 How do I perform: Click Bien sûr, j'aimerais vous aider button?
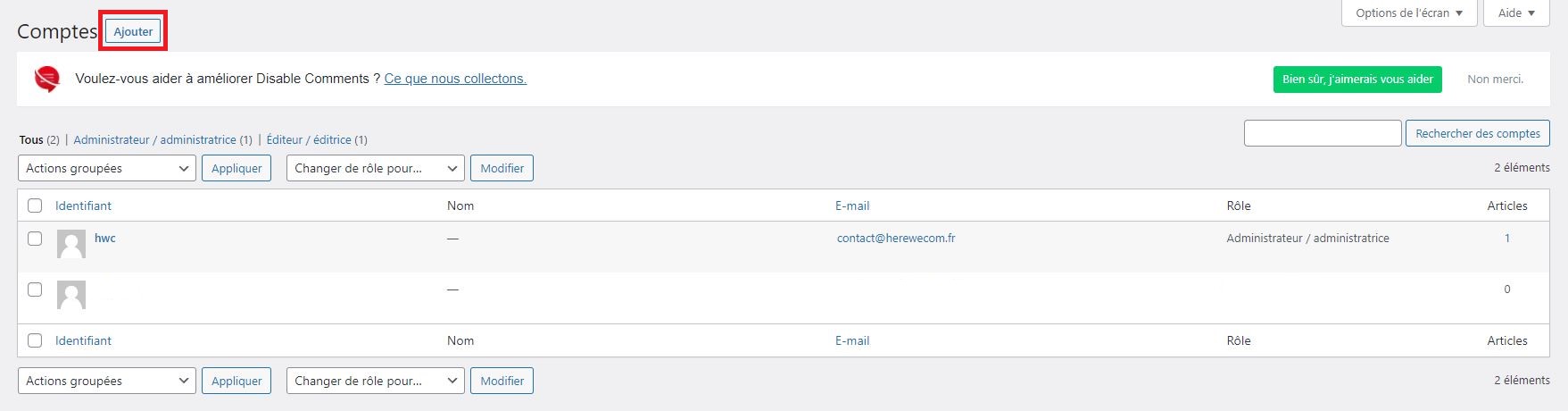click(x=1357, y=80)
